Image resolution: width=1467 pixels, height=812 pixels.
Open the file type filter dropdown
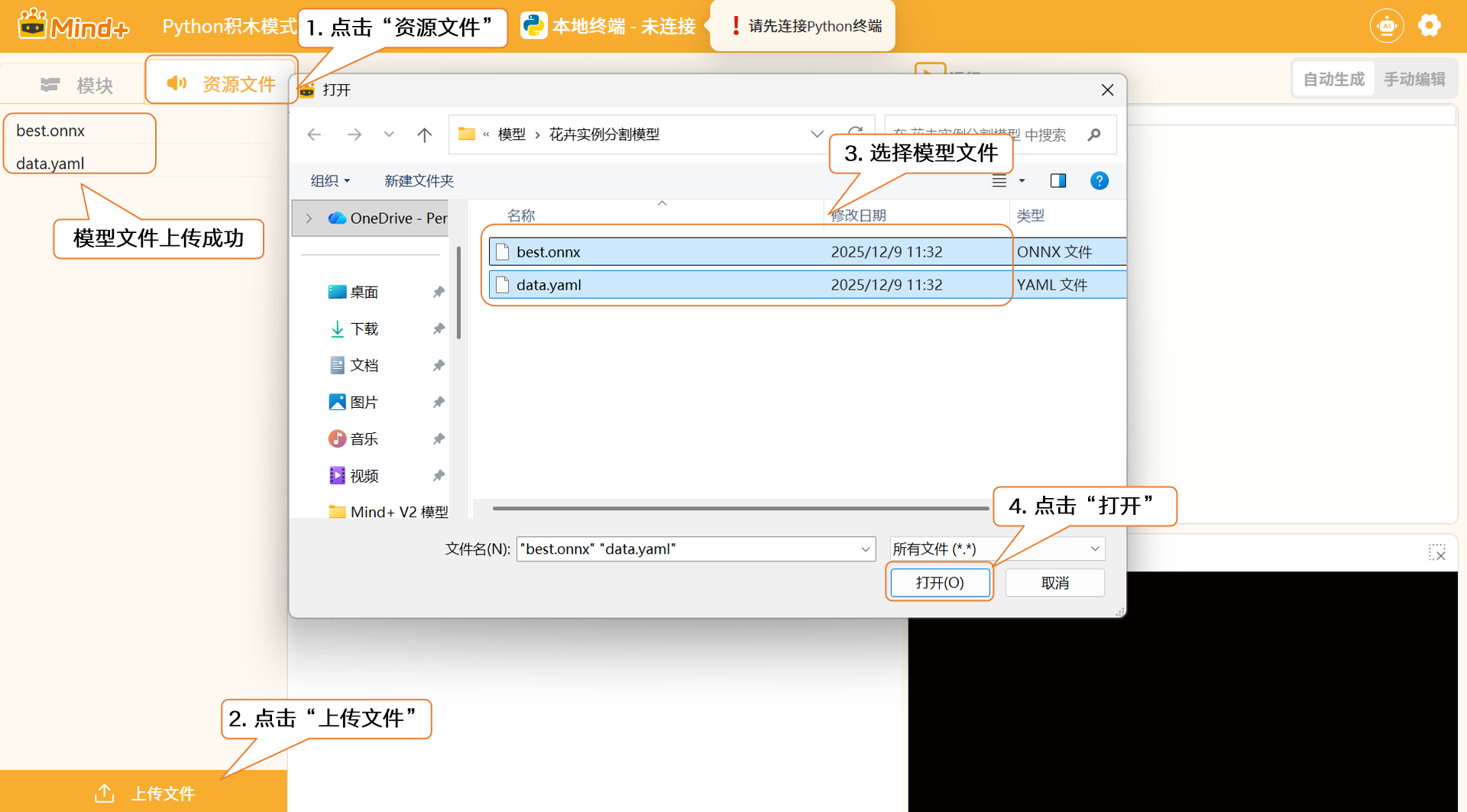(997, 549)
